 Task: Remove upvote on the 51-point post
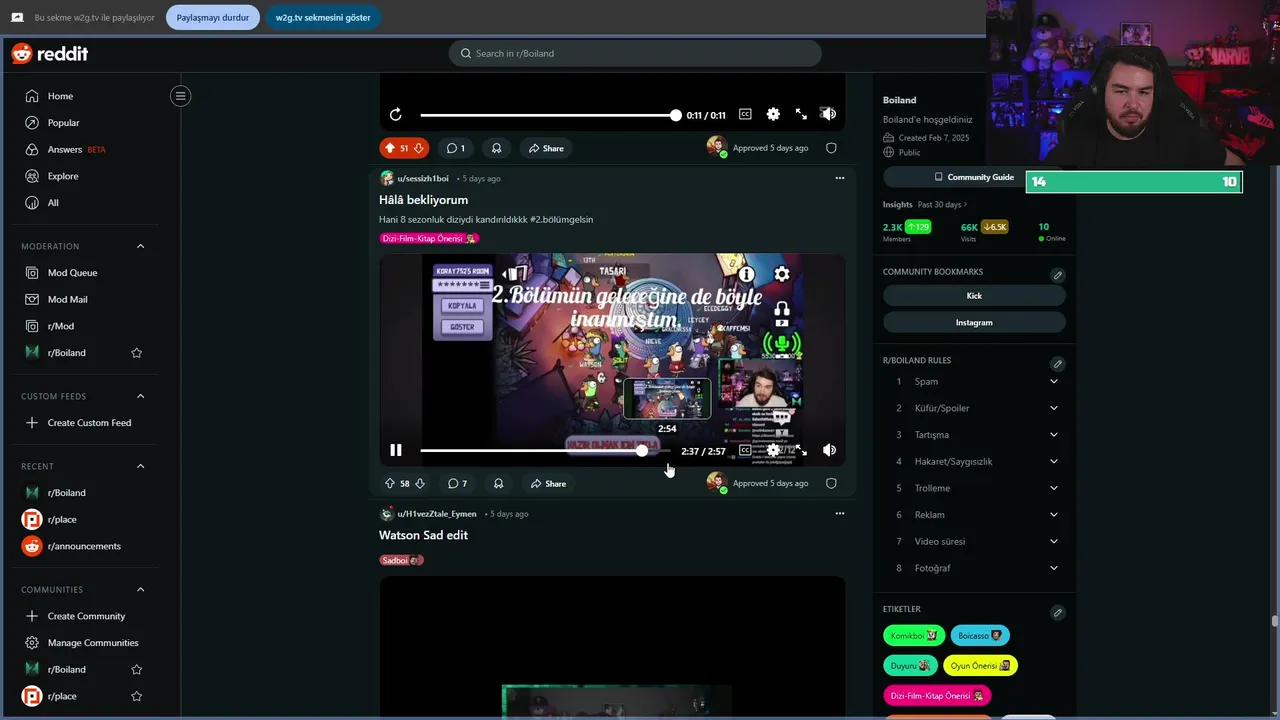pos(389,148)
